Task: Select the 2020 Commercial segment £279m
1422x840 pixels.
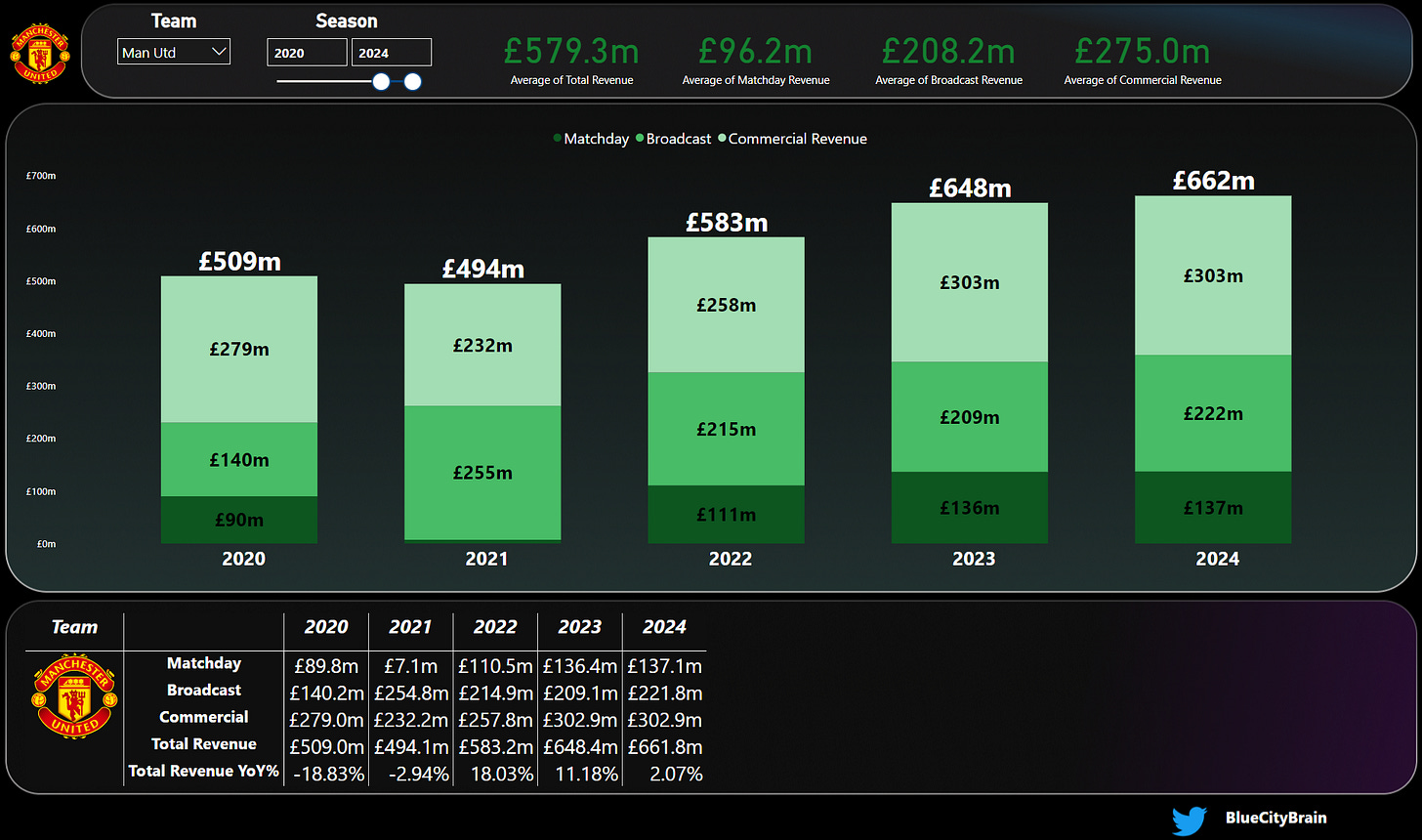Action: [239, 350]
